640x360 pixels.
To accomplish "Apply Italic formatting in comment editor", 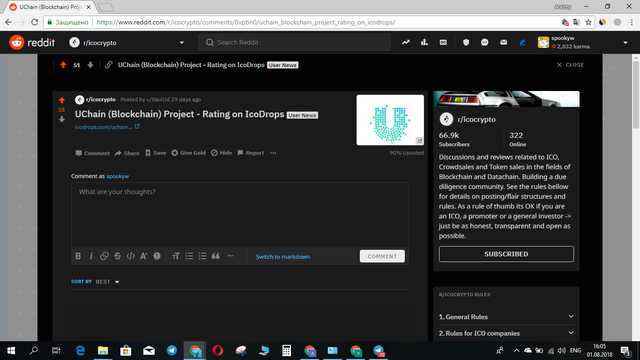I will click(91, 256).
